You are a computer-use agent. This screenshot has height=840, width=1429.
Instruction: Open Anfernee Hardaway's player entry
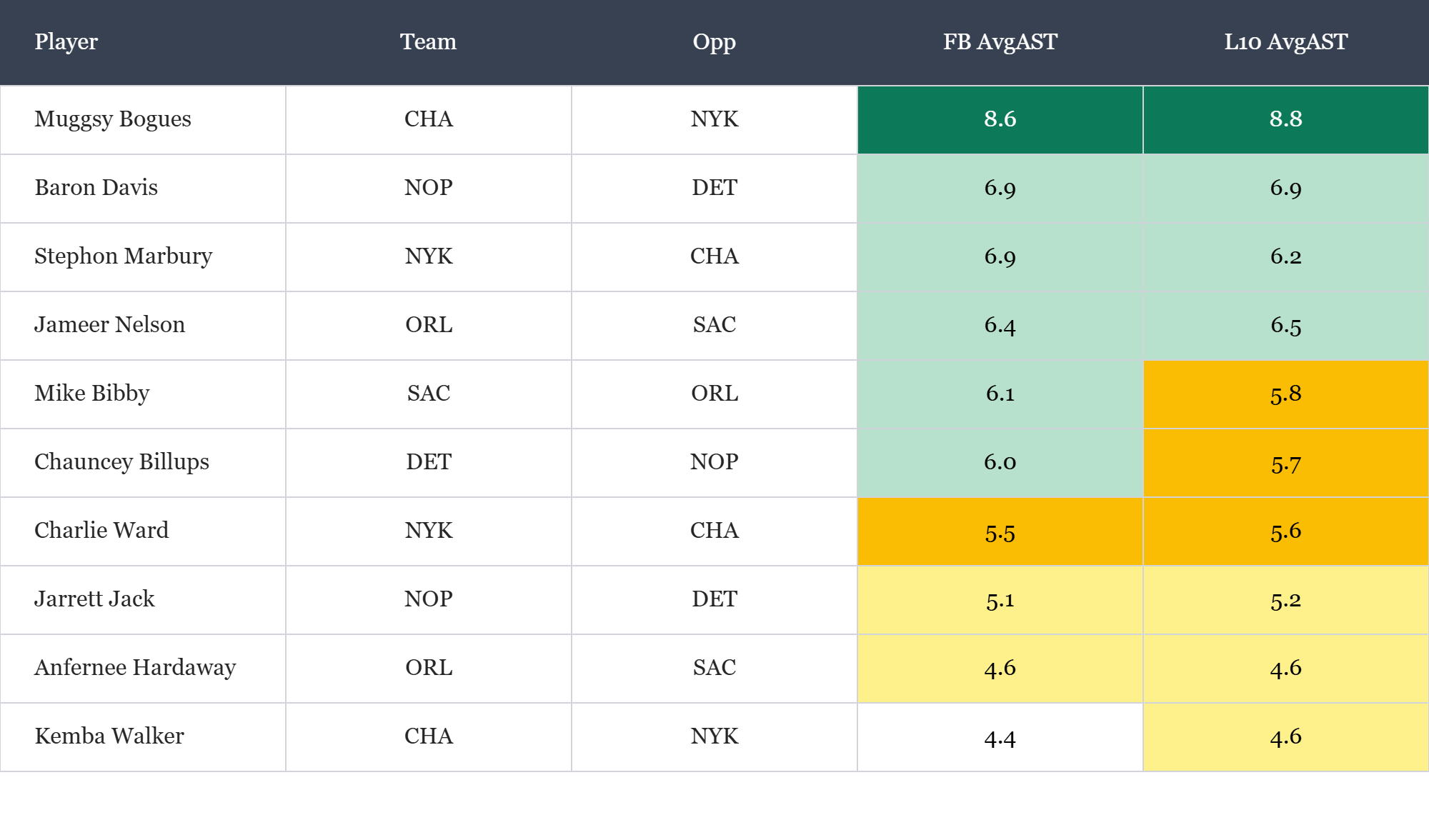(136, 668)
